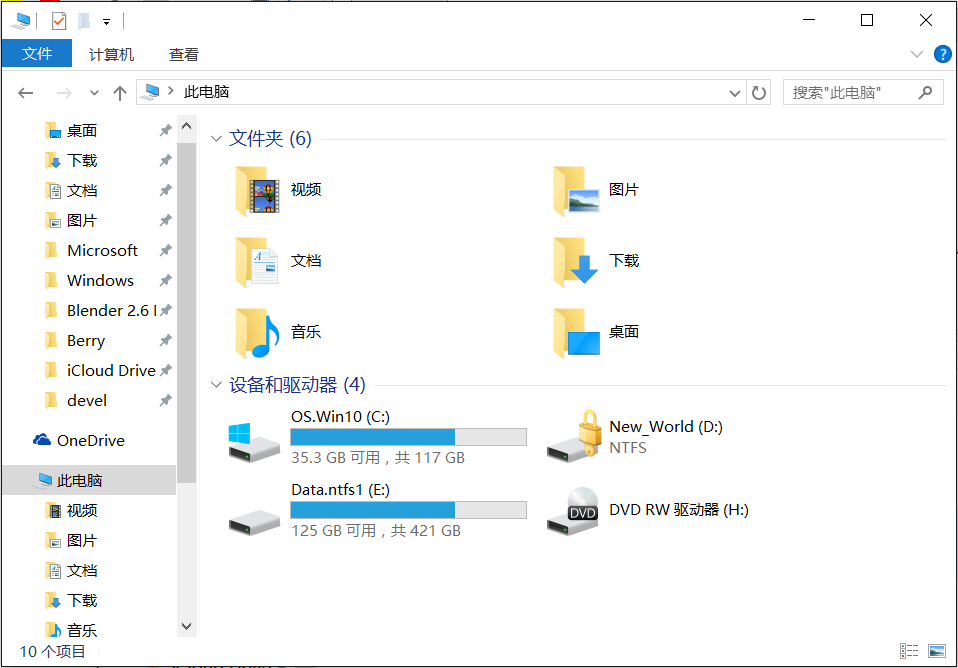958x668 pixels.
Task: Open the 文件 menu
Action: pyautogui.click(x=37, y=54)
